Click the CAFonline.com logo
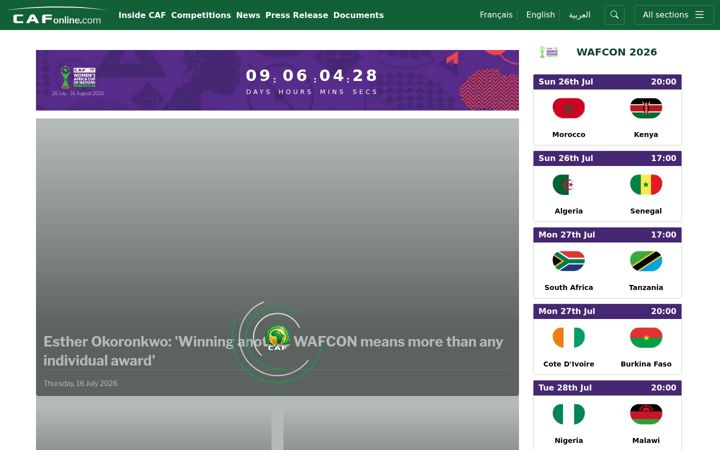 57,16
